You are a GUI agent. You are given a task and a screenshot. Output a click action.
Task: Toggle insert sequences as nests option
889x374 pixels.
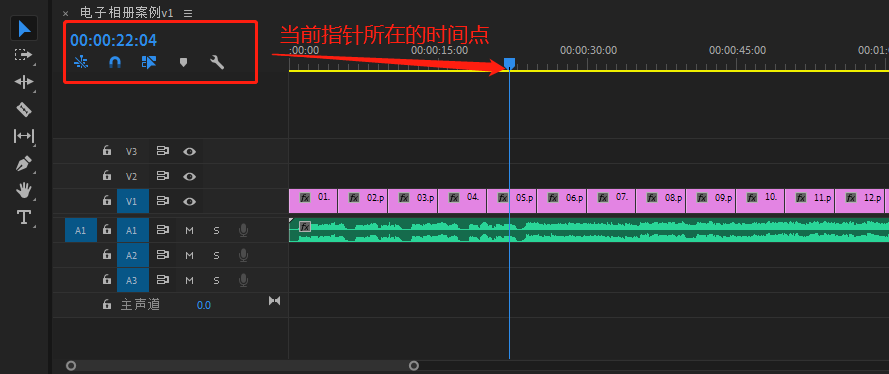[81, 62]
